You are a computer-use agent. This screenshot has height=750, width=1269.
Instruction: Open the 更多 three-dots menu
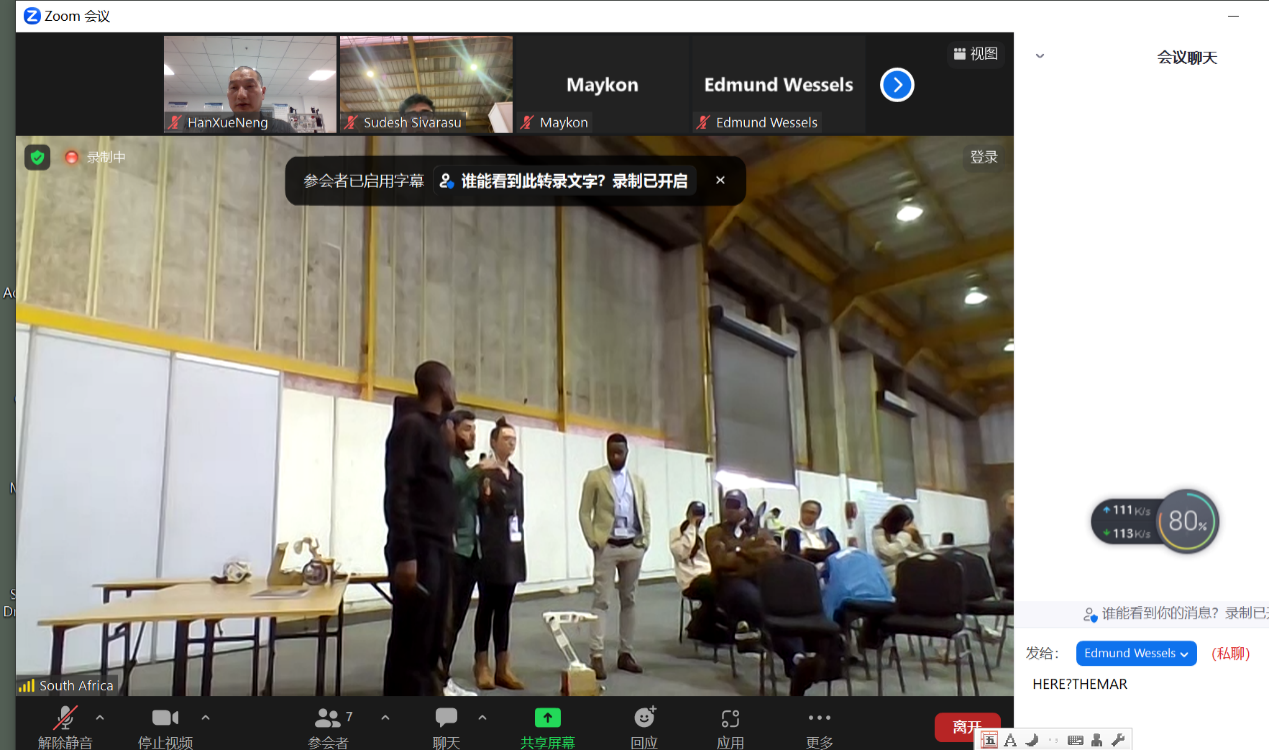819,718
